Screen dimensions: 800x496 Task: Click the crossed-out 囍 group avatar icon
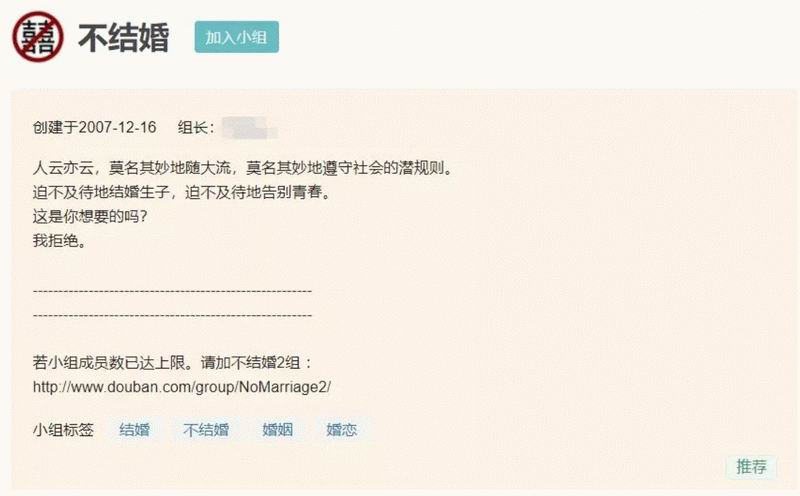(38, 37)
